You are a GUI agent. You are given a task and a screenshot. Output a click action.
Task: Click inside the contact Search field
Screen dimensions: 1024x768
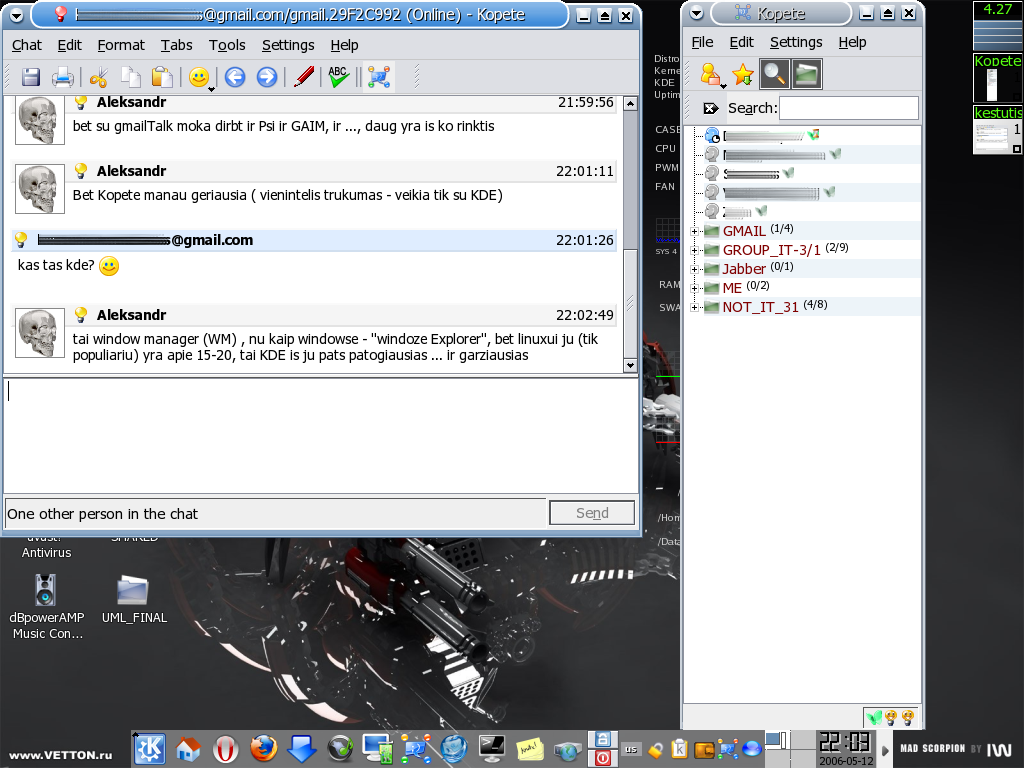tap(848, 108)
